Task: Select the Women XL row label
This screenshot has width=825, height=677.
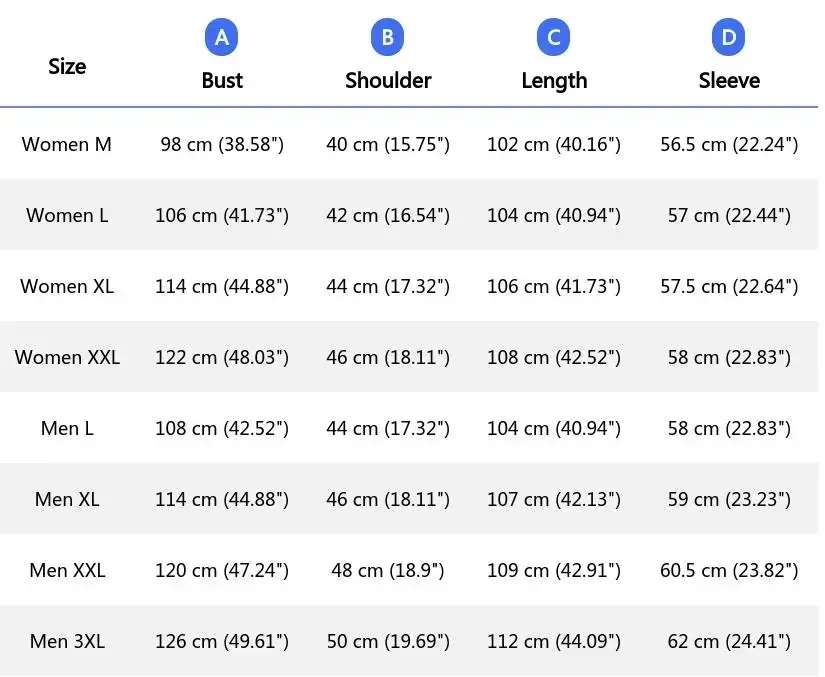Action: (x=67, y=286)
